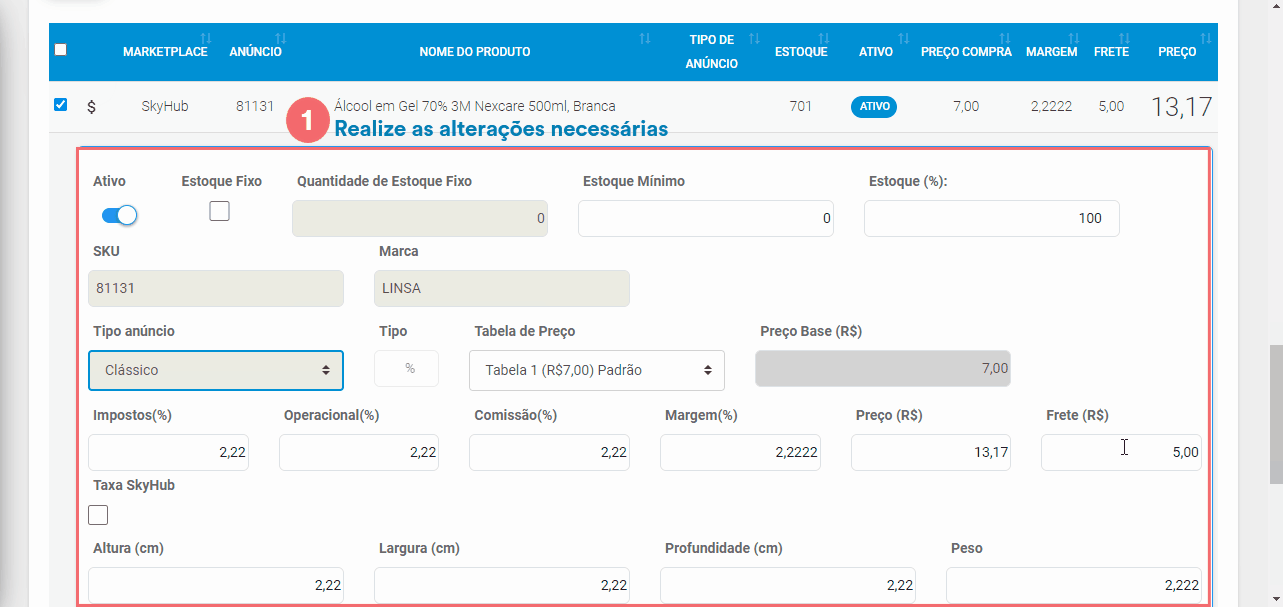Edit the Margem(%) field showing 2,2222
This screenshot has width=1283, height=607.
[740, 452]
